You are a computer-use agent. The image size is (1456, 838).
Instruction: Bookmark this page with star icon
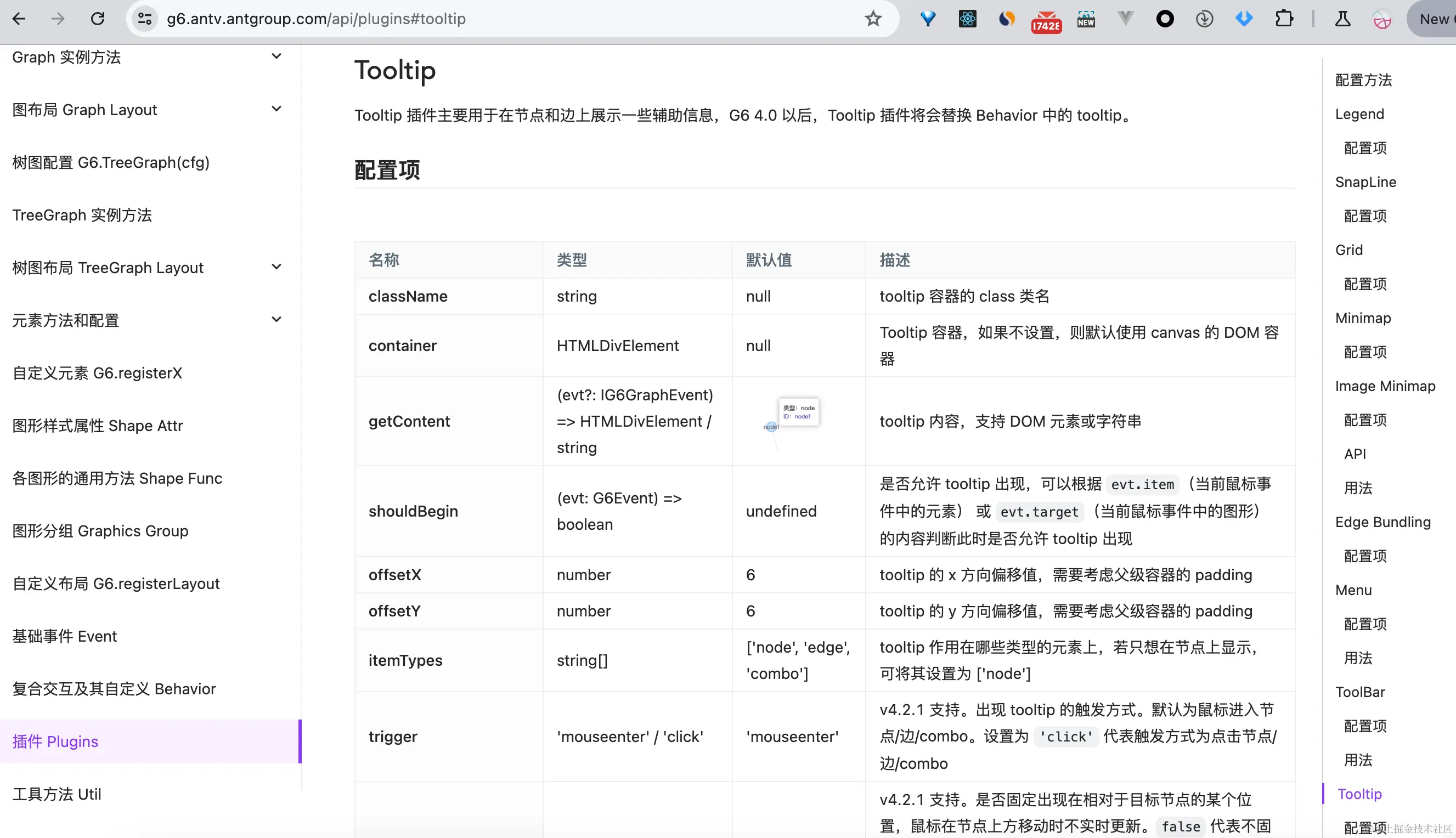coord(873,19)
